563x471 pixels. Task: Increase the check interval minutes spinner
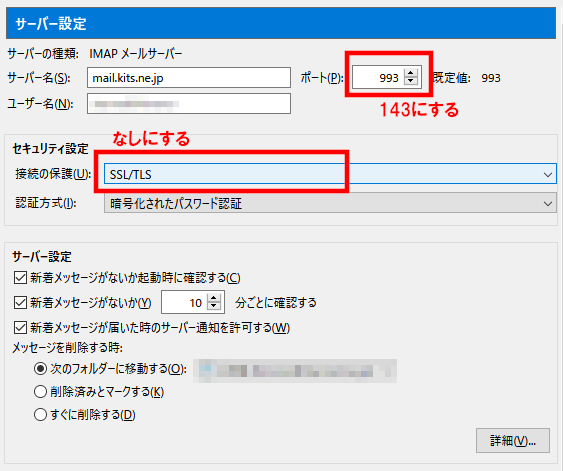coord(214,298)
